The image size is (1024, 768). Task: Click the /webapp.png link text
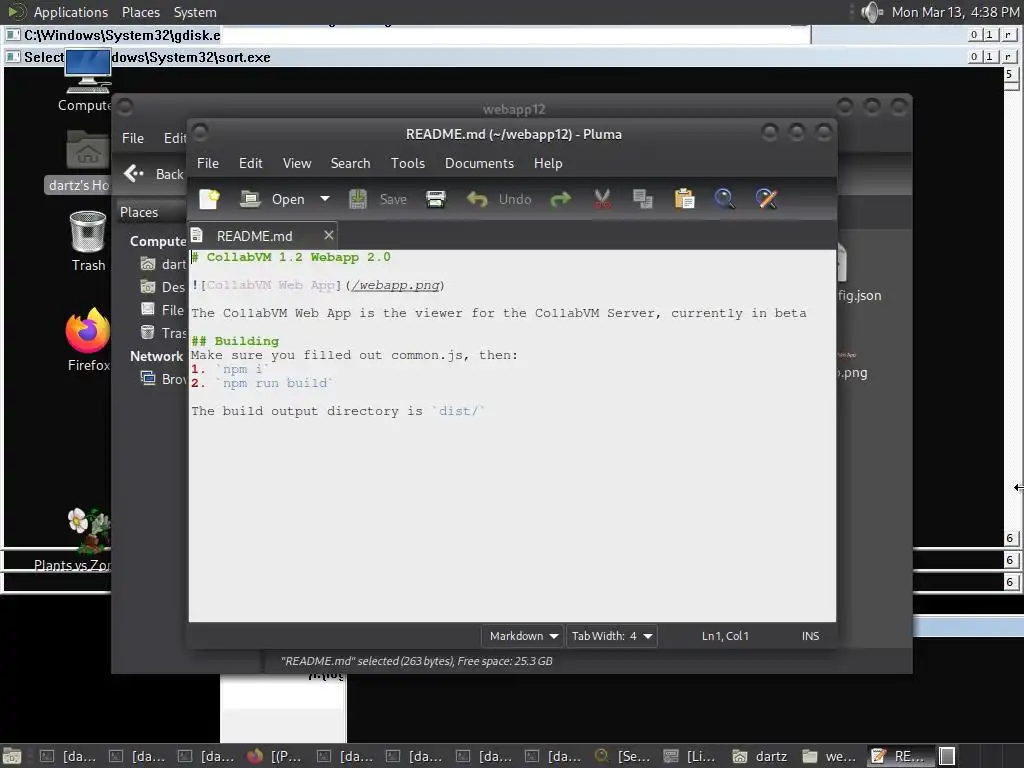[394, 285]
